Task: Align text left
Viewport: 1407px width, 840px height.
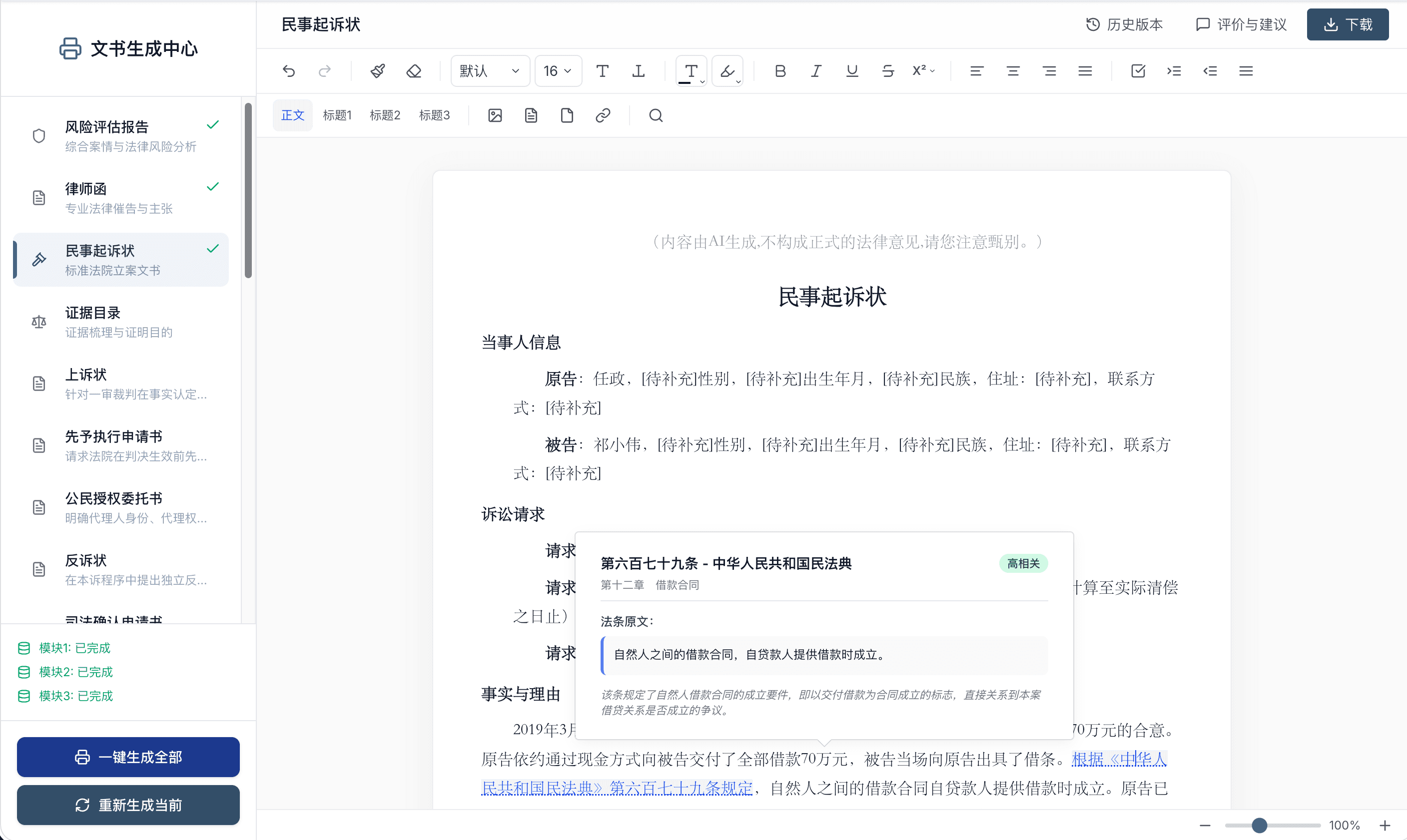Action: click(x=977, y=71)
